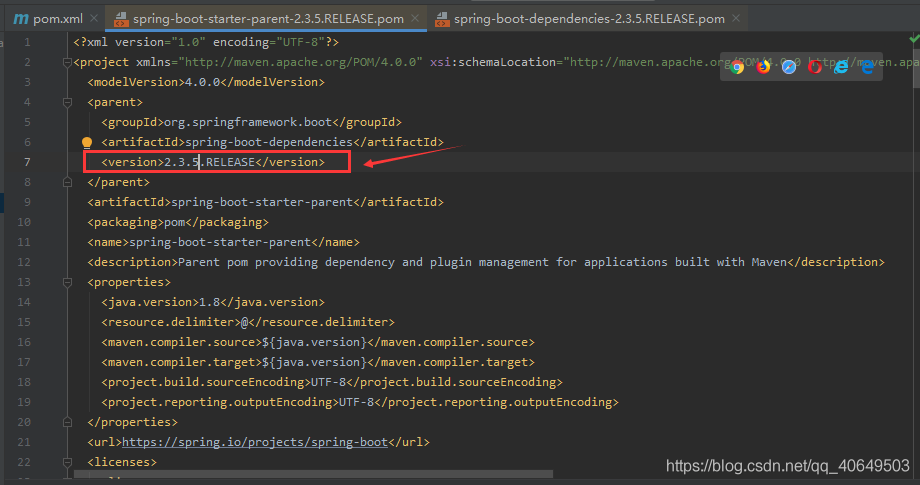Collapse the properties block on line 13
This screenshot has width=920, height=485.
tap(67, 283)
